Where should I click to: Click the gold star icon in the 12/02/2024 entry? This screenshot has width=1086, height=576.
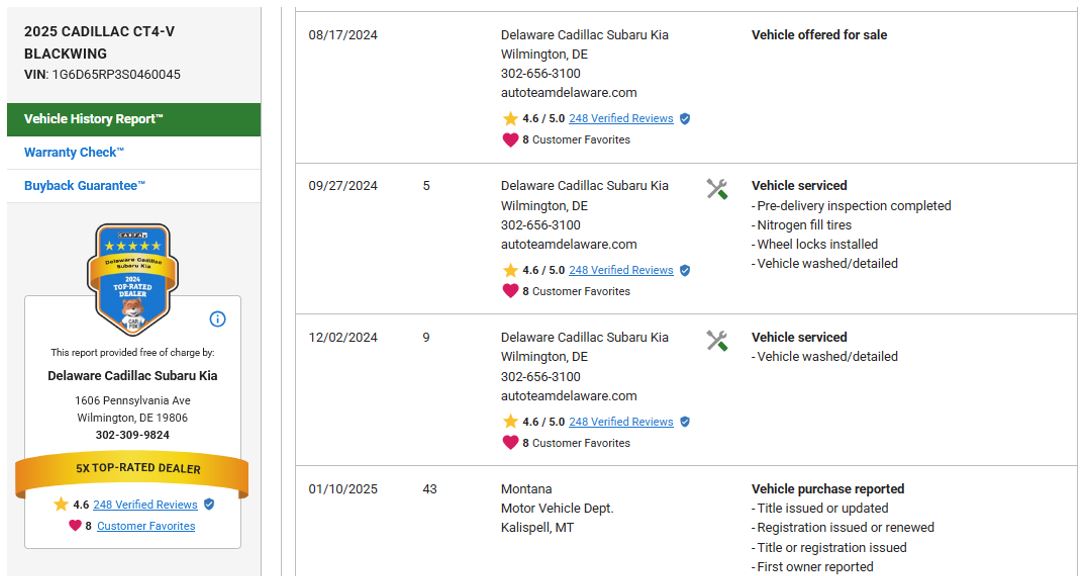(511, 422)
